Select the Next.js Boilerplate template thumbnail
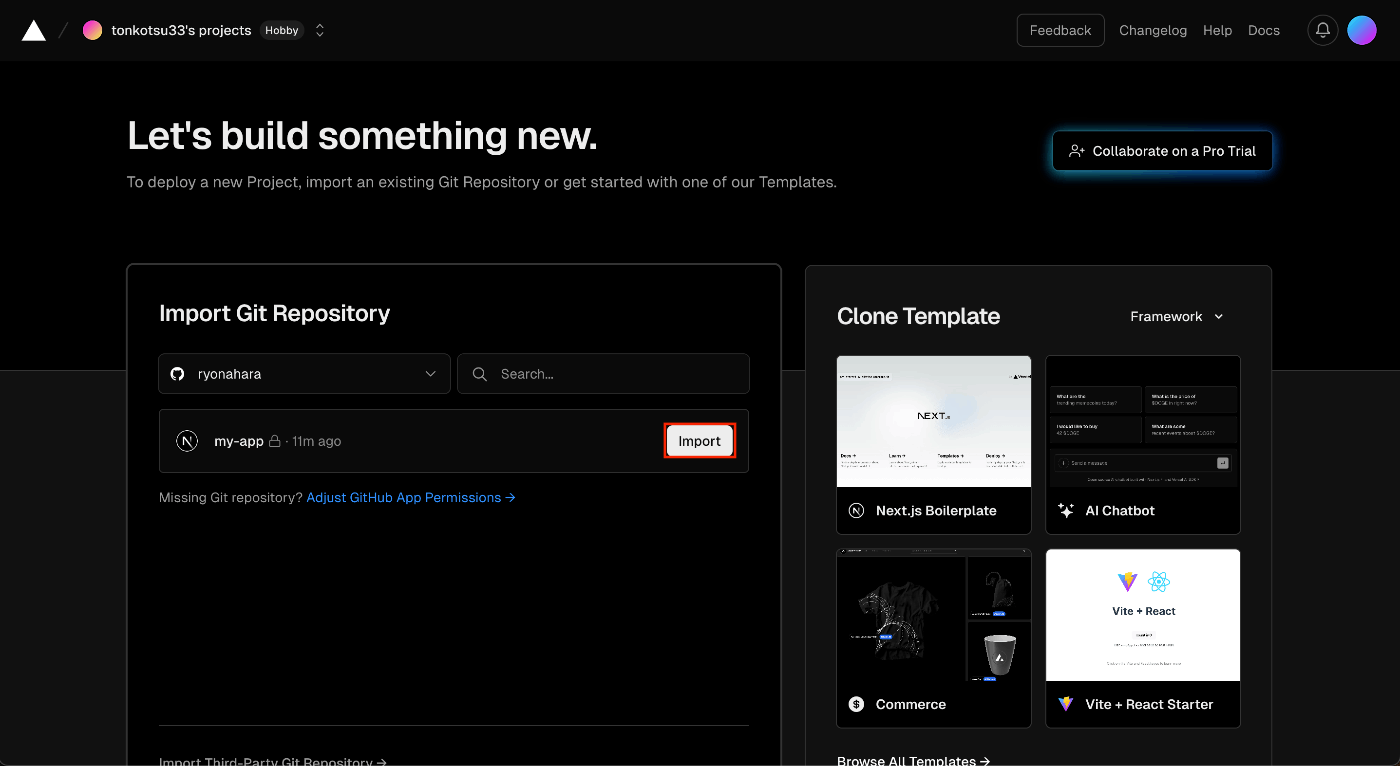The image size is (1400, 766). click(x=934, y=421)
